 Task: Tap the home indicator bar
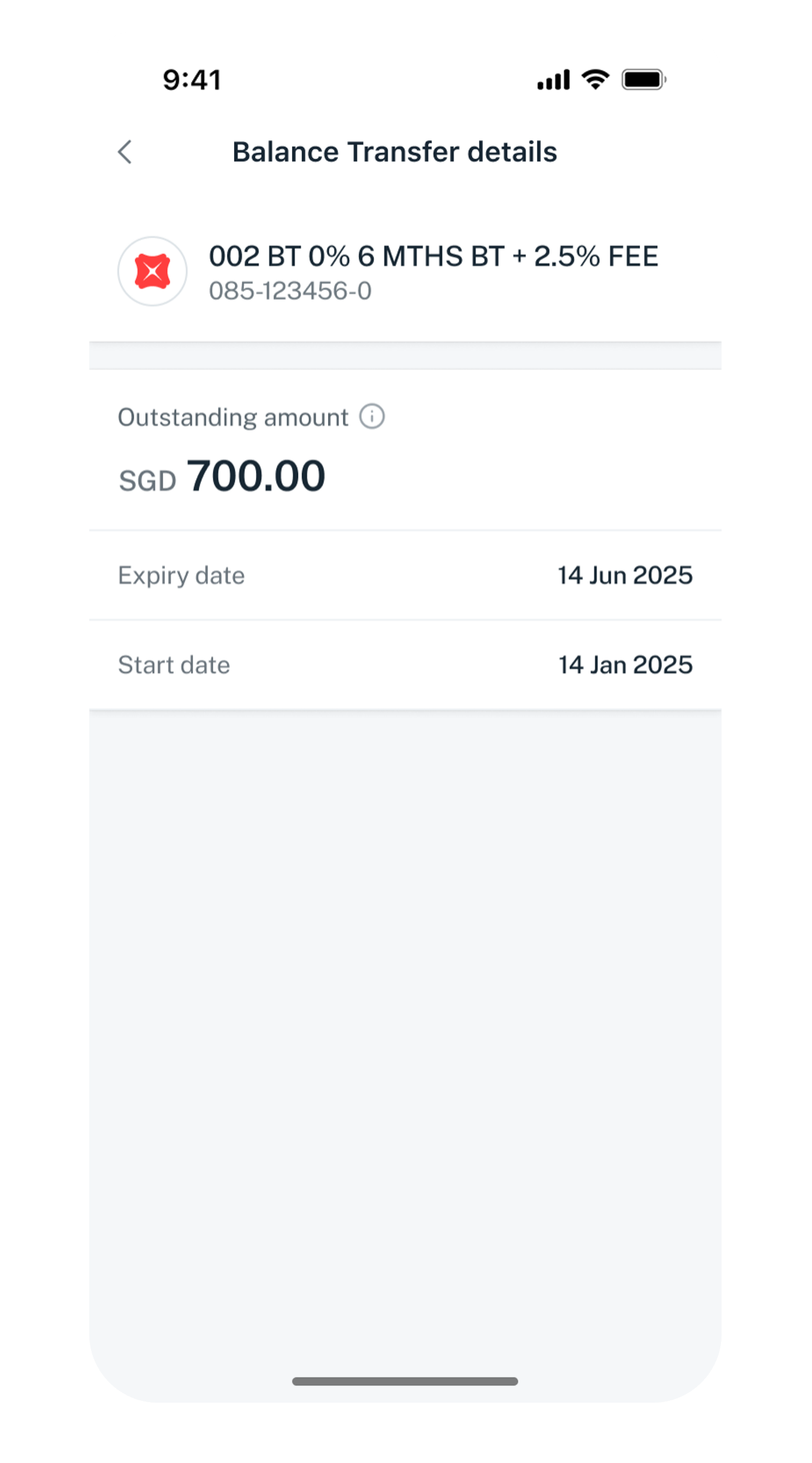[x=405, y=1381]
